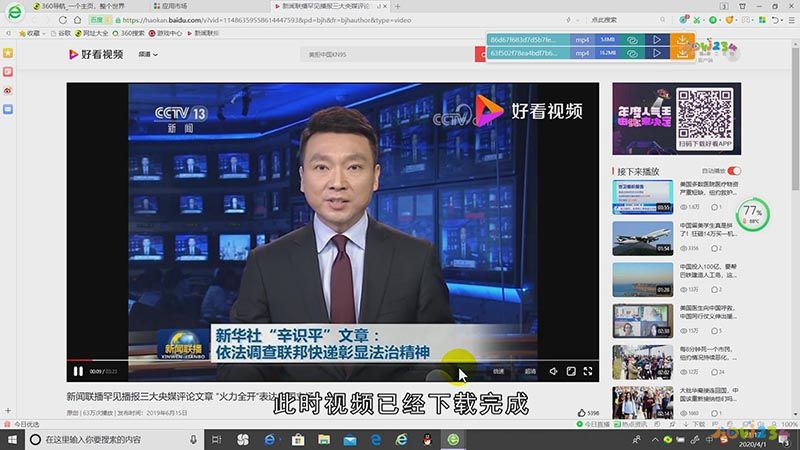
Task: Download the first mp4 video (86d67f683d7d5b7fe)
Action: tap(682, 40)
